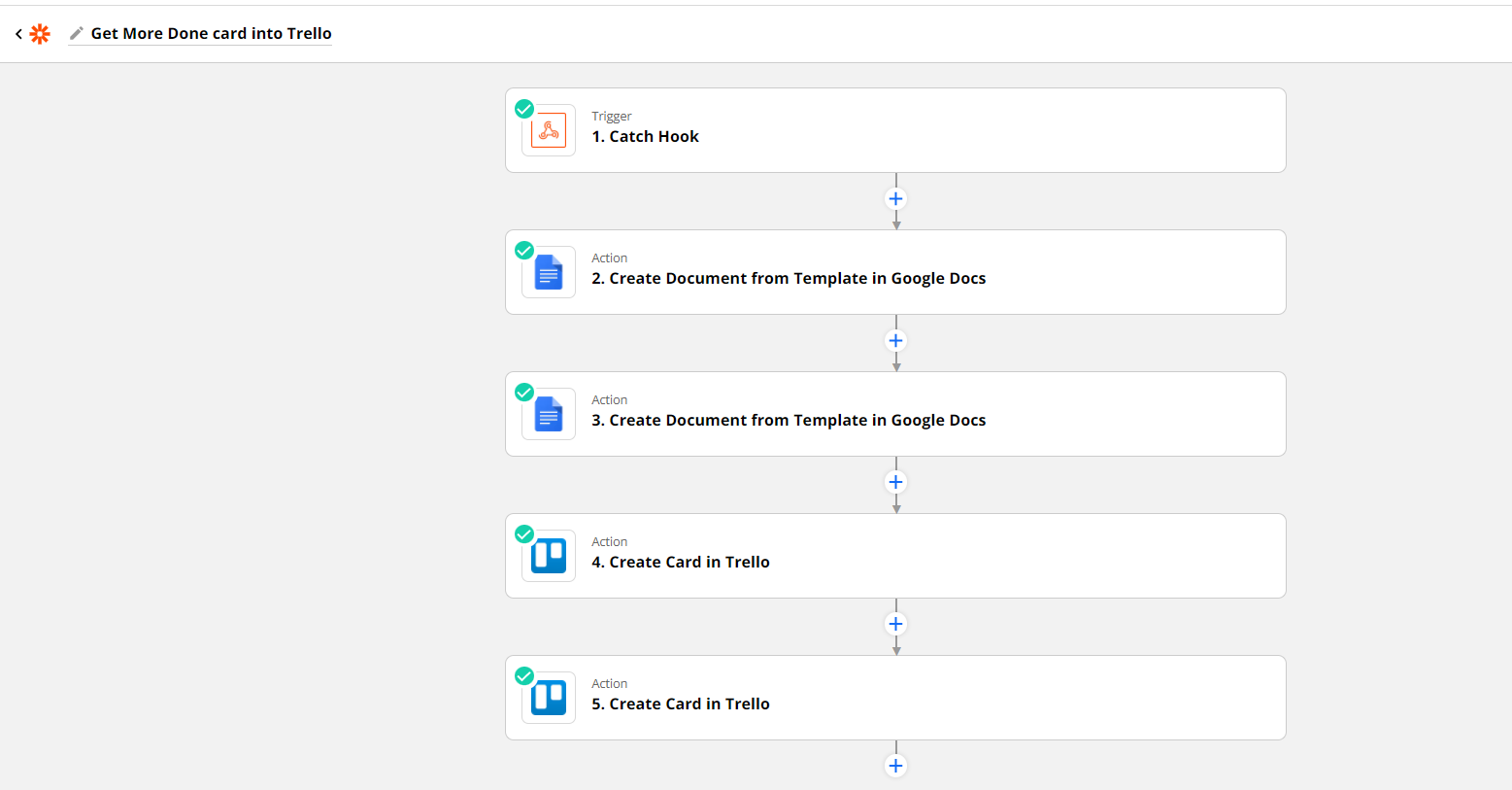Add a step after Catch Hook trigger

coord(896,199)
